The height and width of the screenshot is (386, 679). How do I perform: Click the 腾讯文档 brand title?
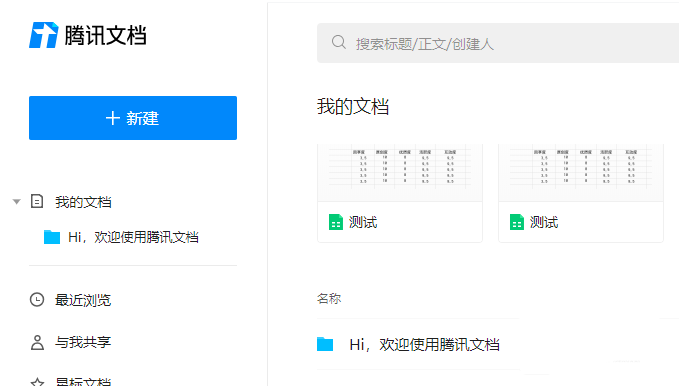[x=106, y=35]
